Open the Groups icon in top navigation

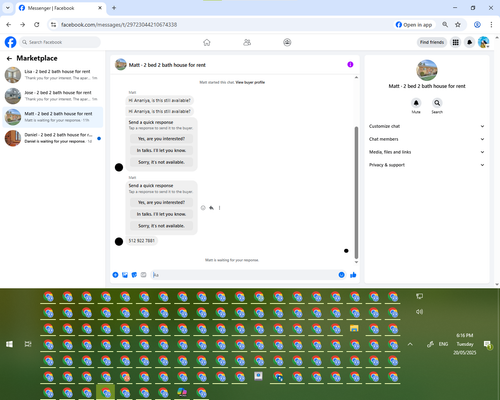tap(287, 42)
